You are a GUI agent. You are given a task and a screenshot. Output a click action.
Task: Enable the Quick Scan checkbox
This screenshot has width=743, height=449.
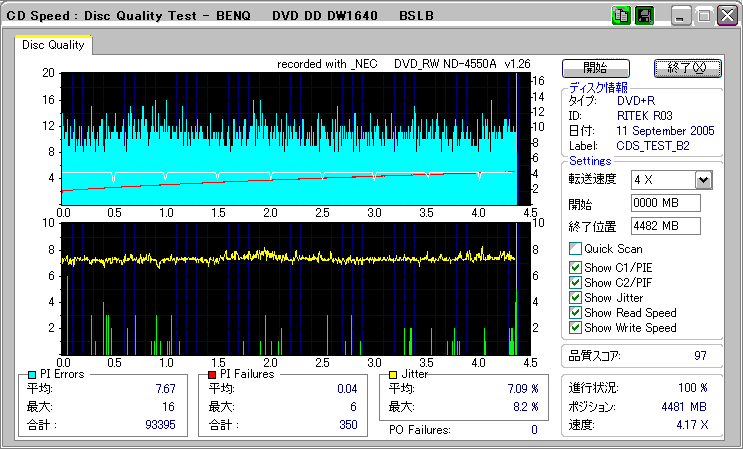point(575,249)
